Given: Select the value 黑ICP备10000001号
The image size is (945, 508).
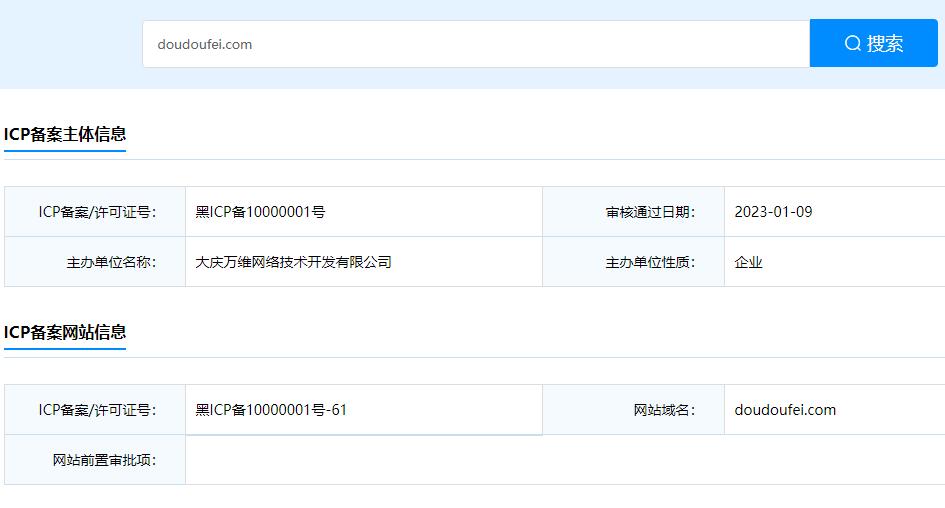Looking at the screenshot, I should pyautogui.click(x=260, y=212).
